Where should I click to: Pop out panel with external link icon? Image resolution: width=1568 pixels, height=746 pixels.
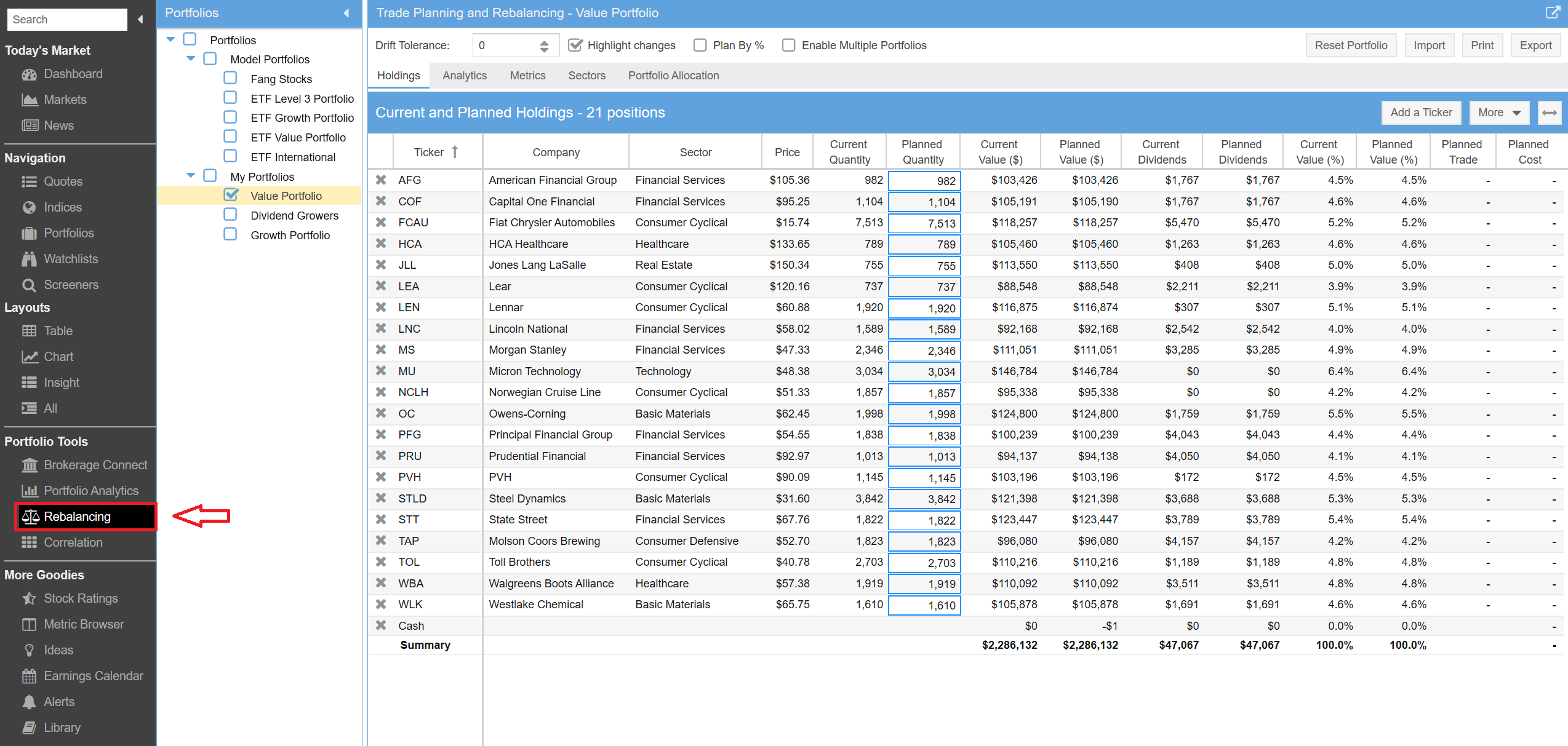coord(1553,12)
